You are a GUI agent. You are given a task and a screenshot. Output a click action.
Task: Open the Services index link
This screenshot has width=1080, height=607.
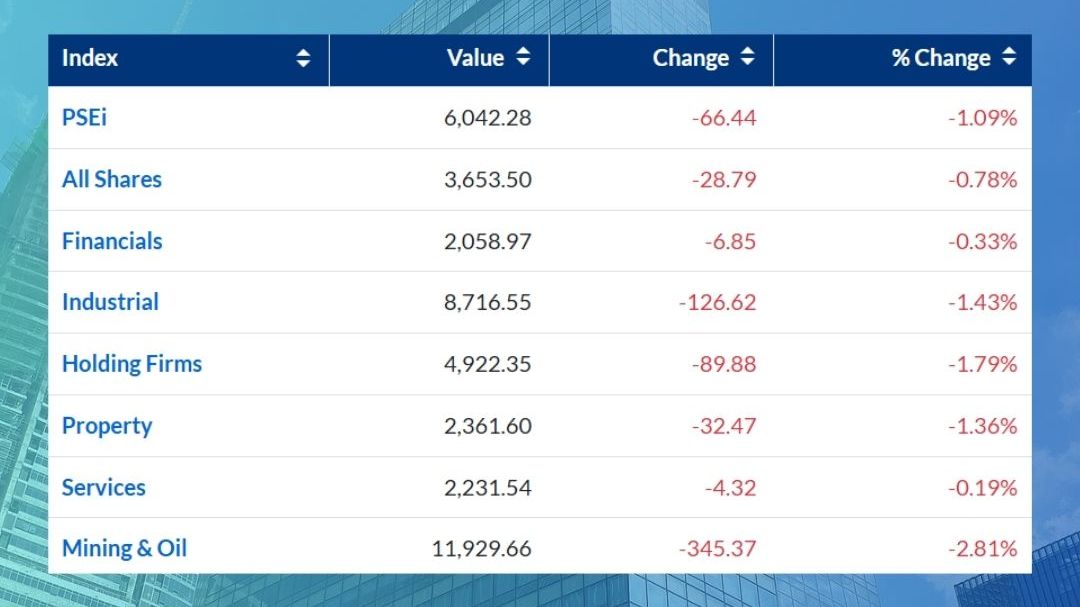[104, 488]
